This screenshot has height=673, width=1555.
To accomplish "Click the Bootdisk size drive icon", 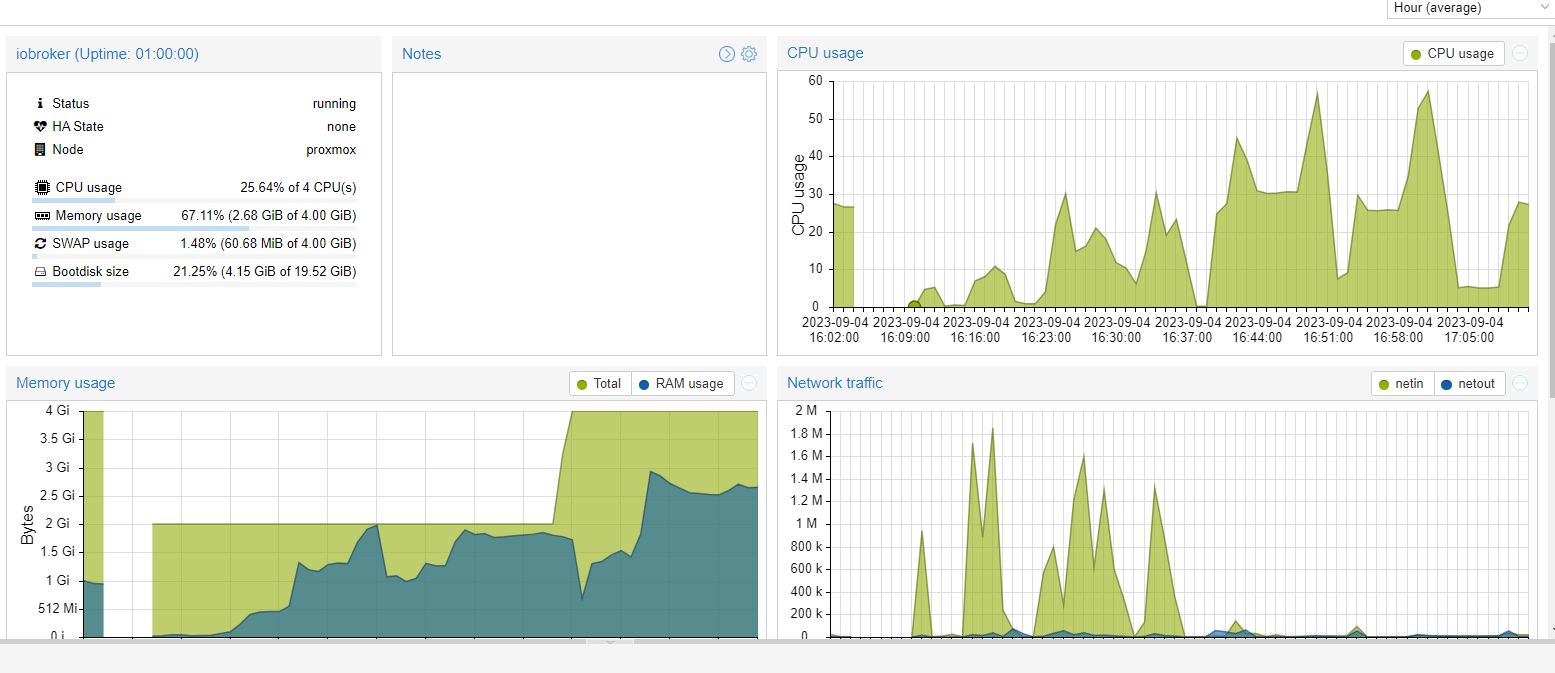I will (x=41, y=271).
